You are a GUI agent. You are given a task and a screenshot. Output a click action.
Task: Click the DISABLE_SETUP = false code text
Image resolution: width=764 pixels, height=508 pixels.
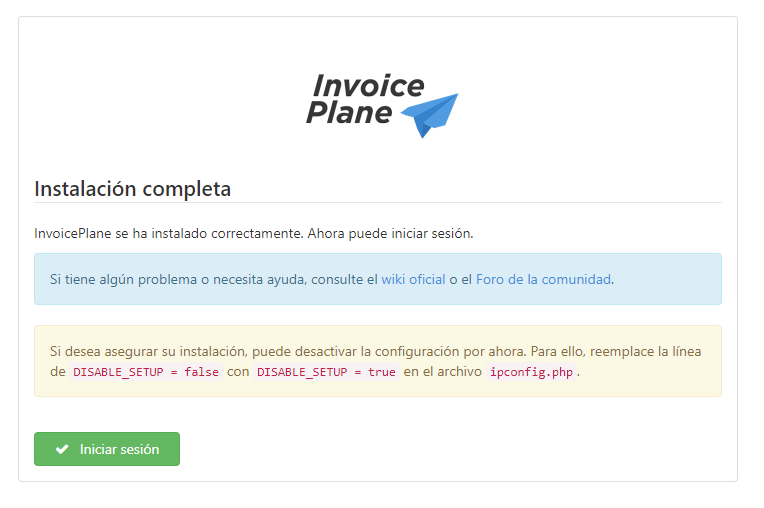[146, 372]
